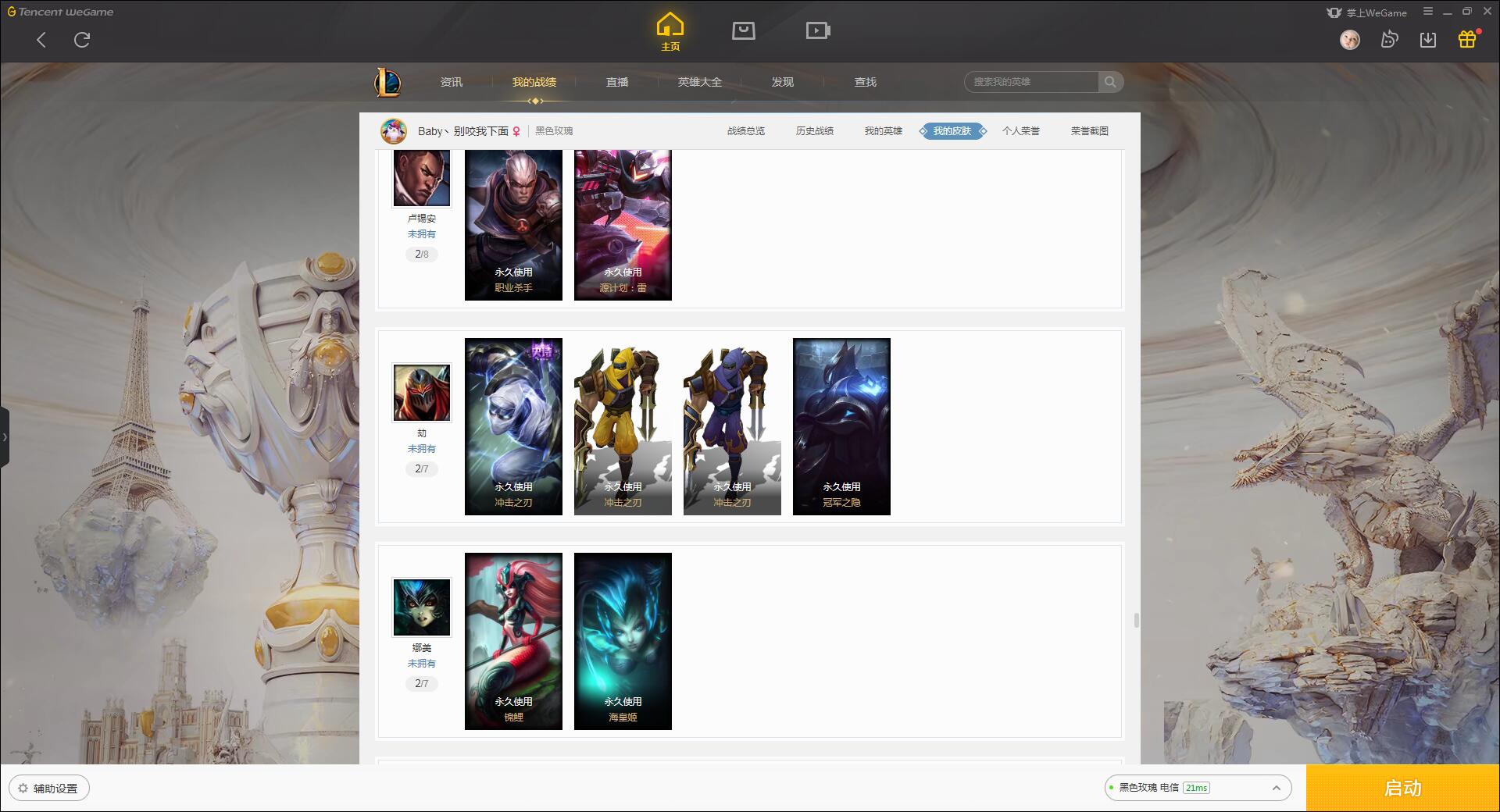Click the 2/8 skin count badge
Screen dimensions: 1500x812
click(x=422, y=255)
